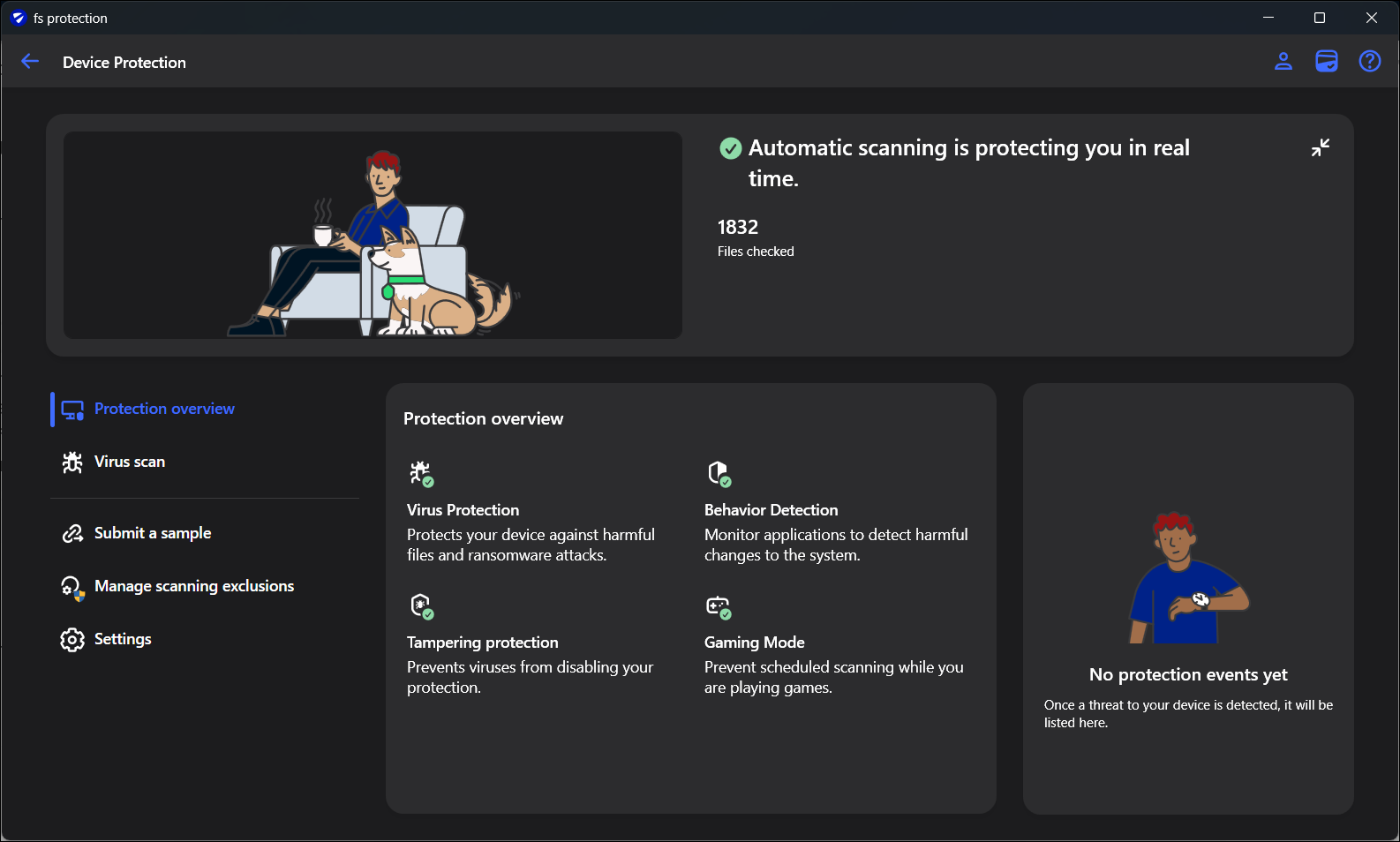This screenshot has height=842, width=1400.
Task: Open the user account profile icon
Action: [x=1283, y=61]
